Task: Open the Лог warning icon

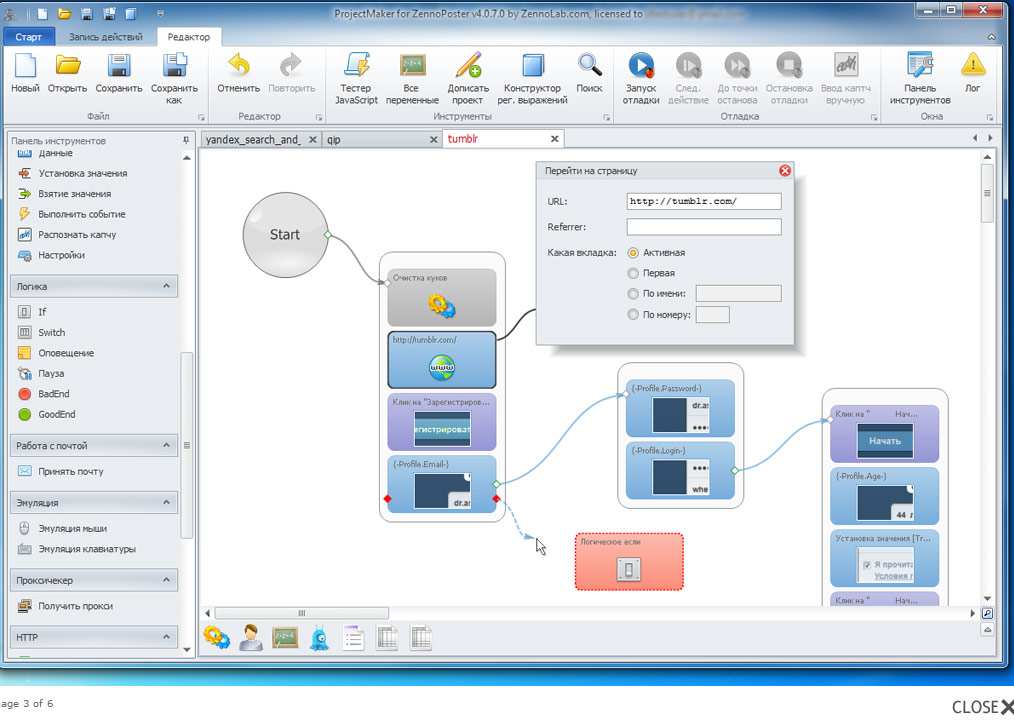Action: tap(972, 67)
